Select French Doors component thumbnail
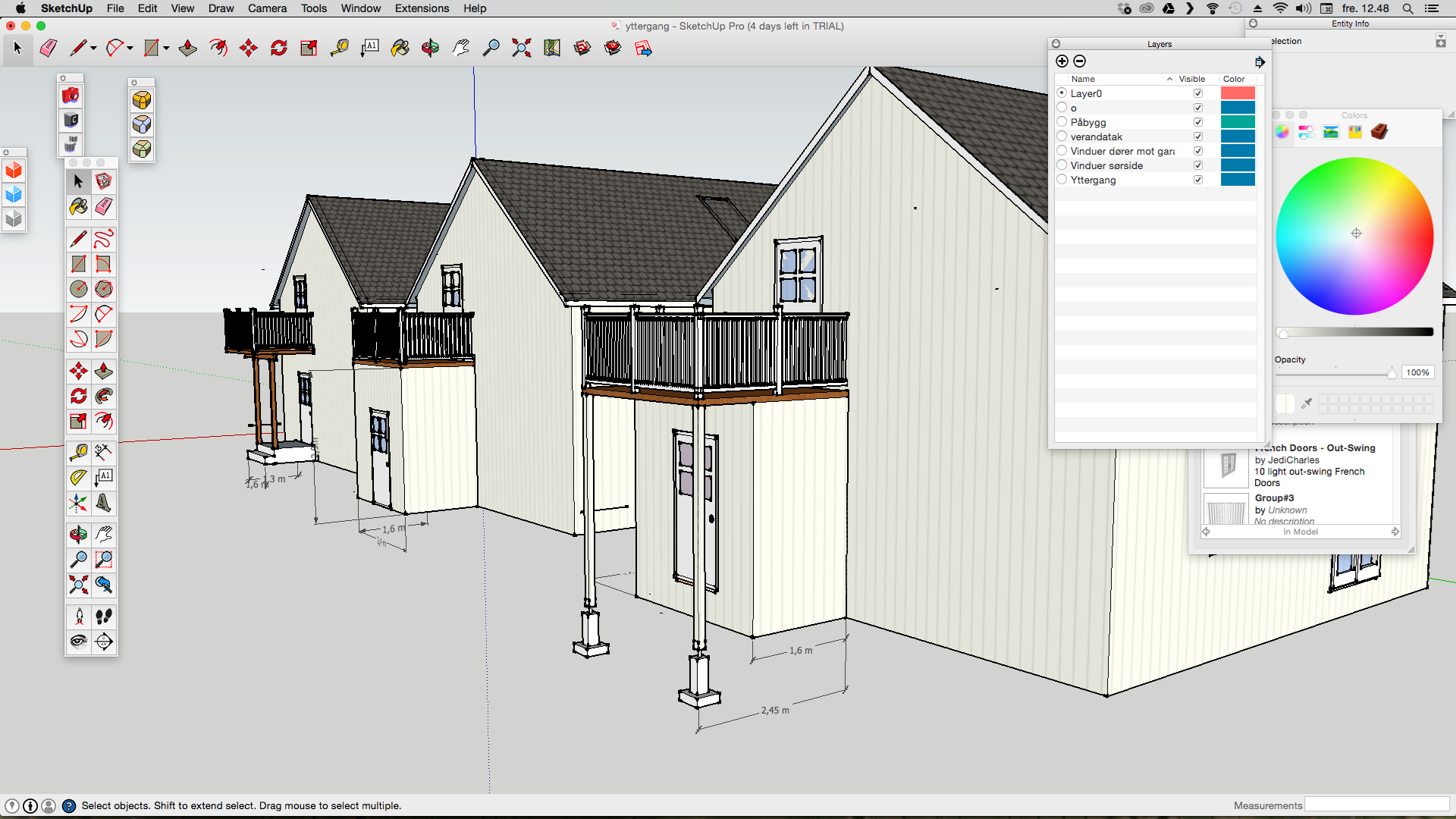The height and width of the screenshot is (819, 1456). pyautogui.click(x=1225, y=465)
